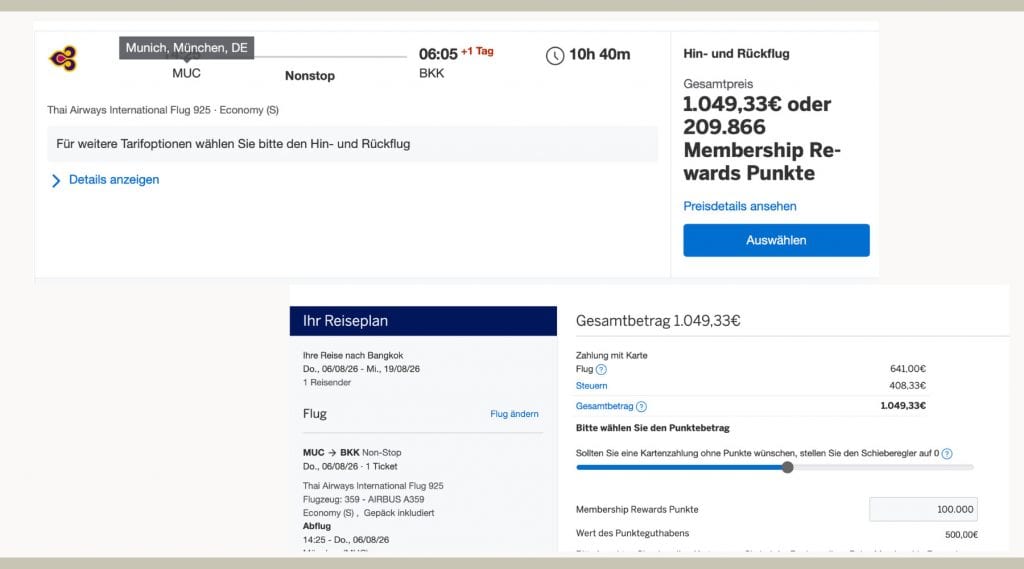This screenshot has width=1024, height=569.
Task: Click the clock icon beside 10h 40m
Action: click(555, 55)
